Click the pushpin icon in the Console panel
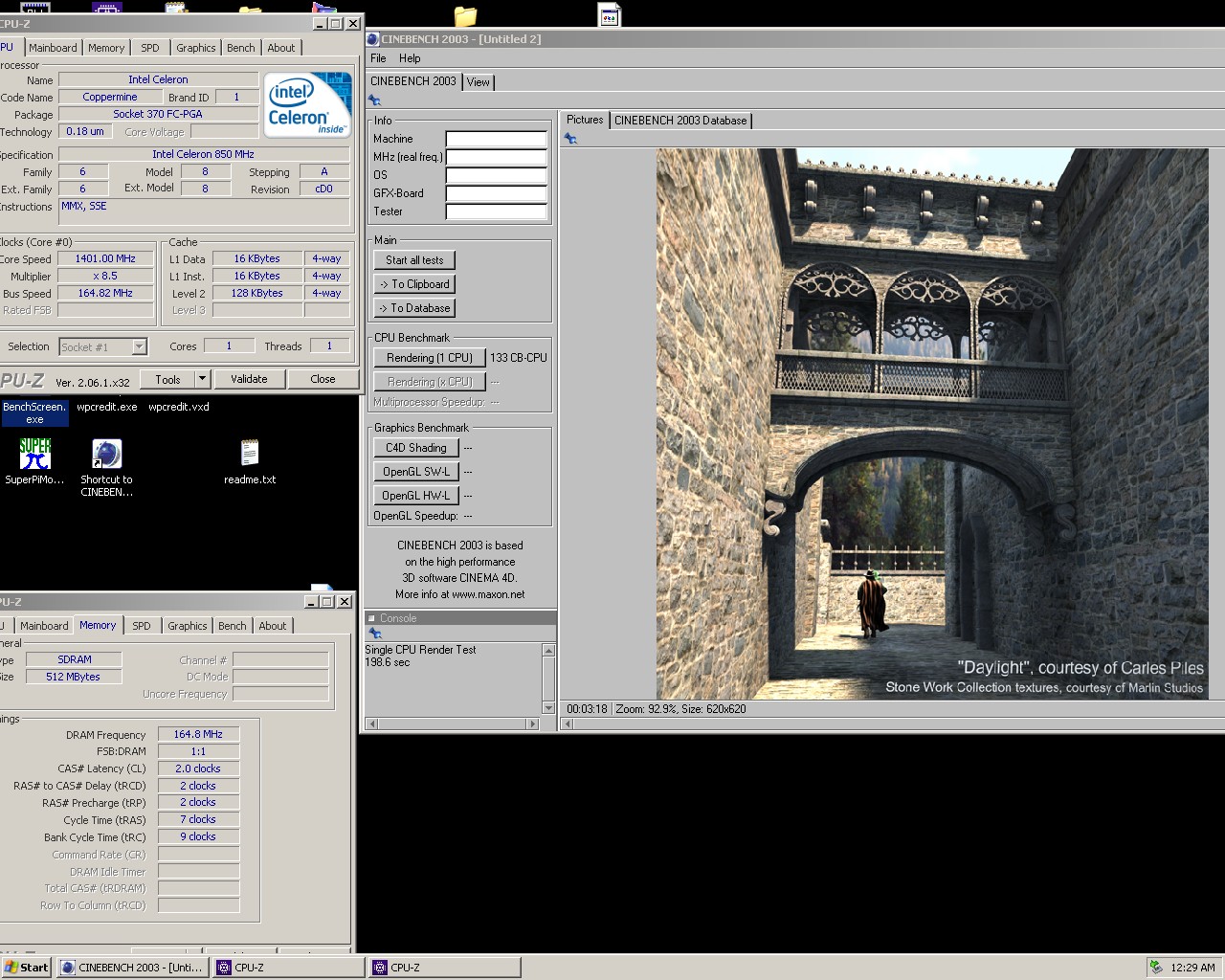Screen dimensions: 1225x980 click(375, 634)
